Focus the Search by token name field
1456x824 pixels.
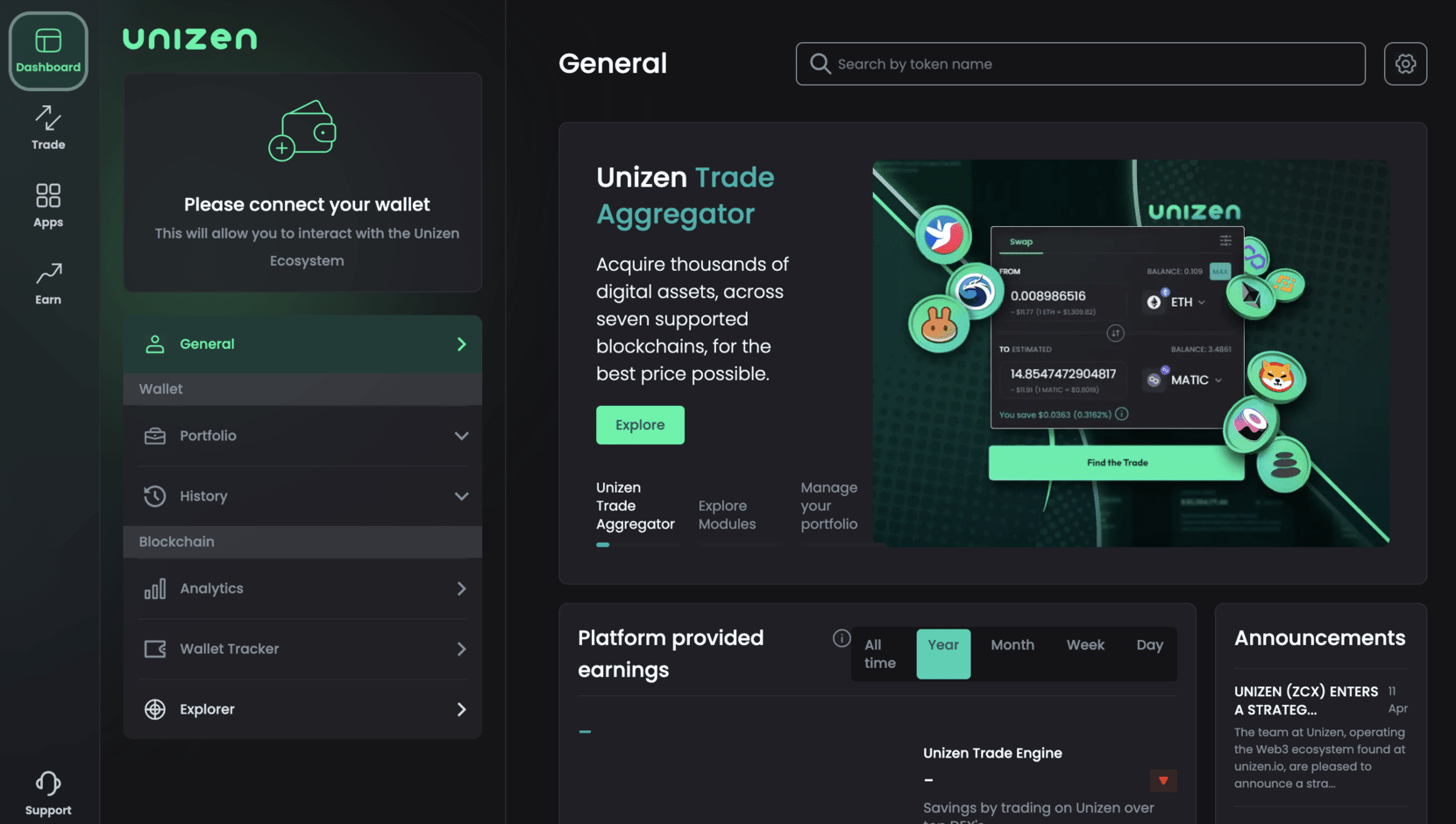click(1080, 64)
